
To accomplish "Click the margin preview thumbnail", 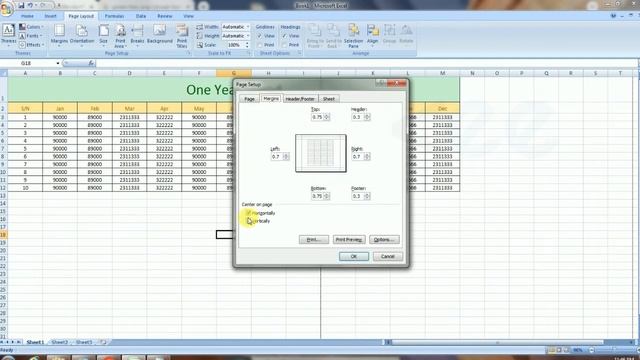I will (x=321, y=153).
